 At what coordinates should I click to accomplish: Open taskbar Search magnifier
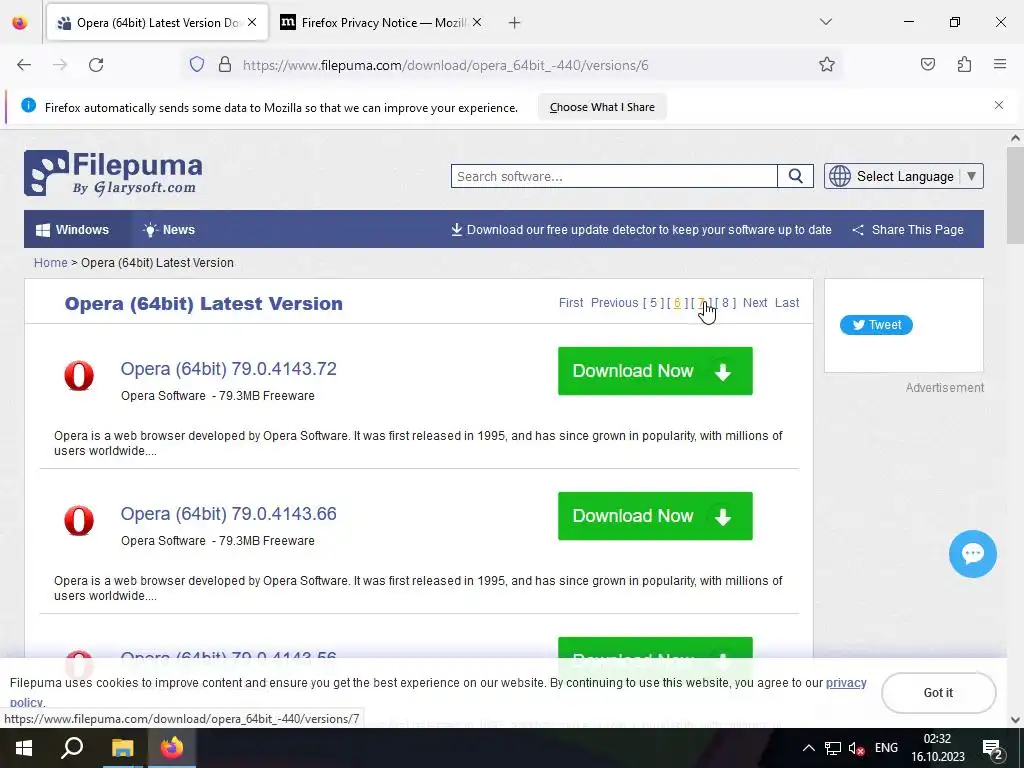(72, 748)
